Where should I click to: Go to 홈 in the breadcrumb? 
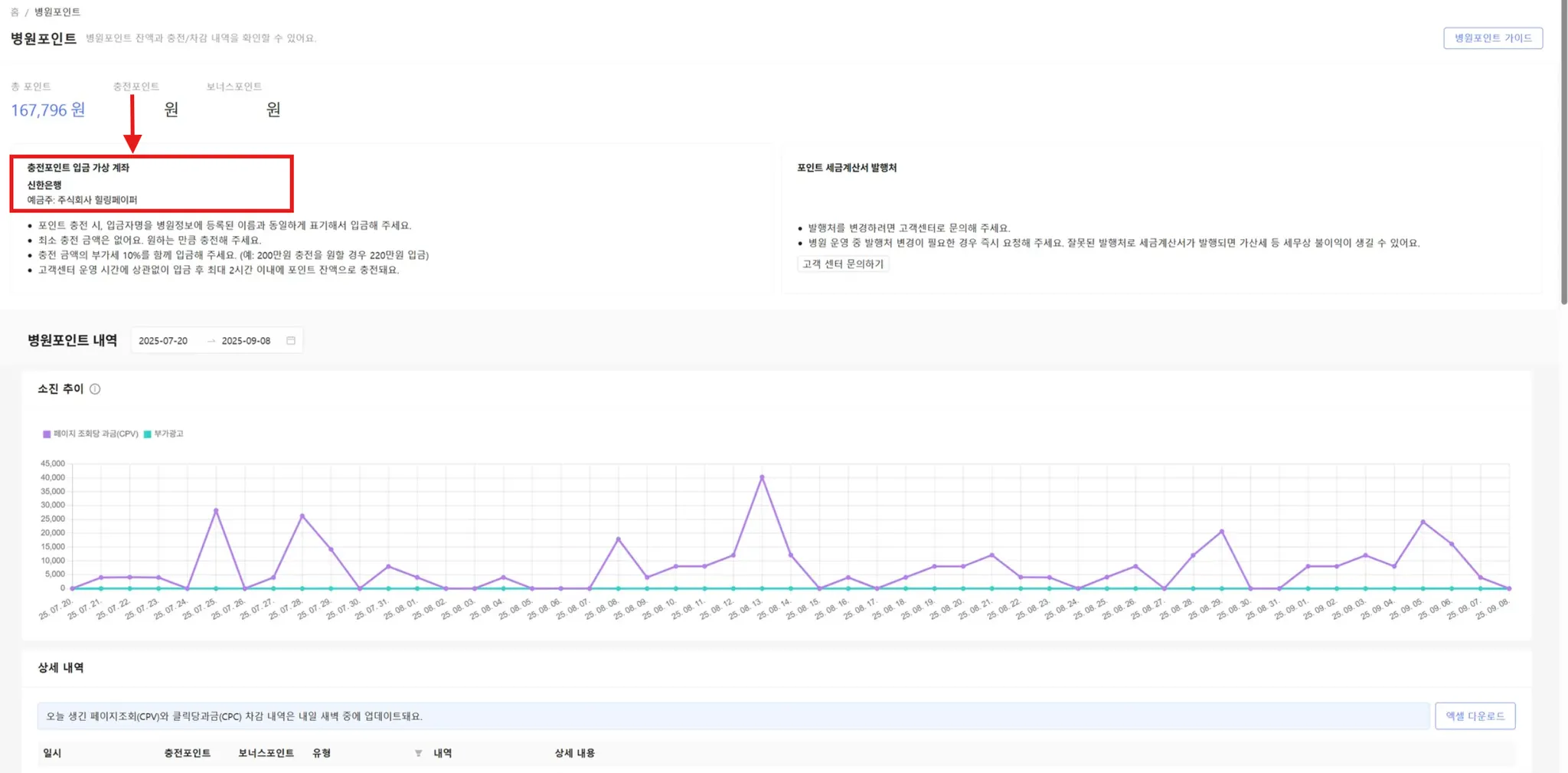point(15,12)
